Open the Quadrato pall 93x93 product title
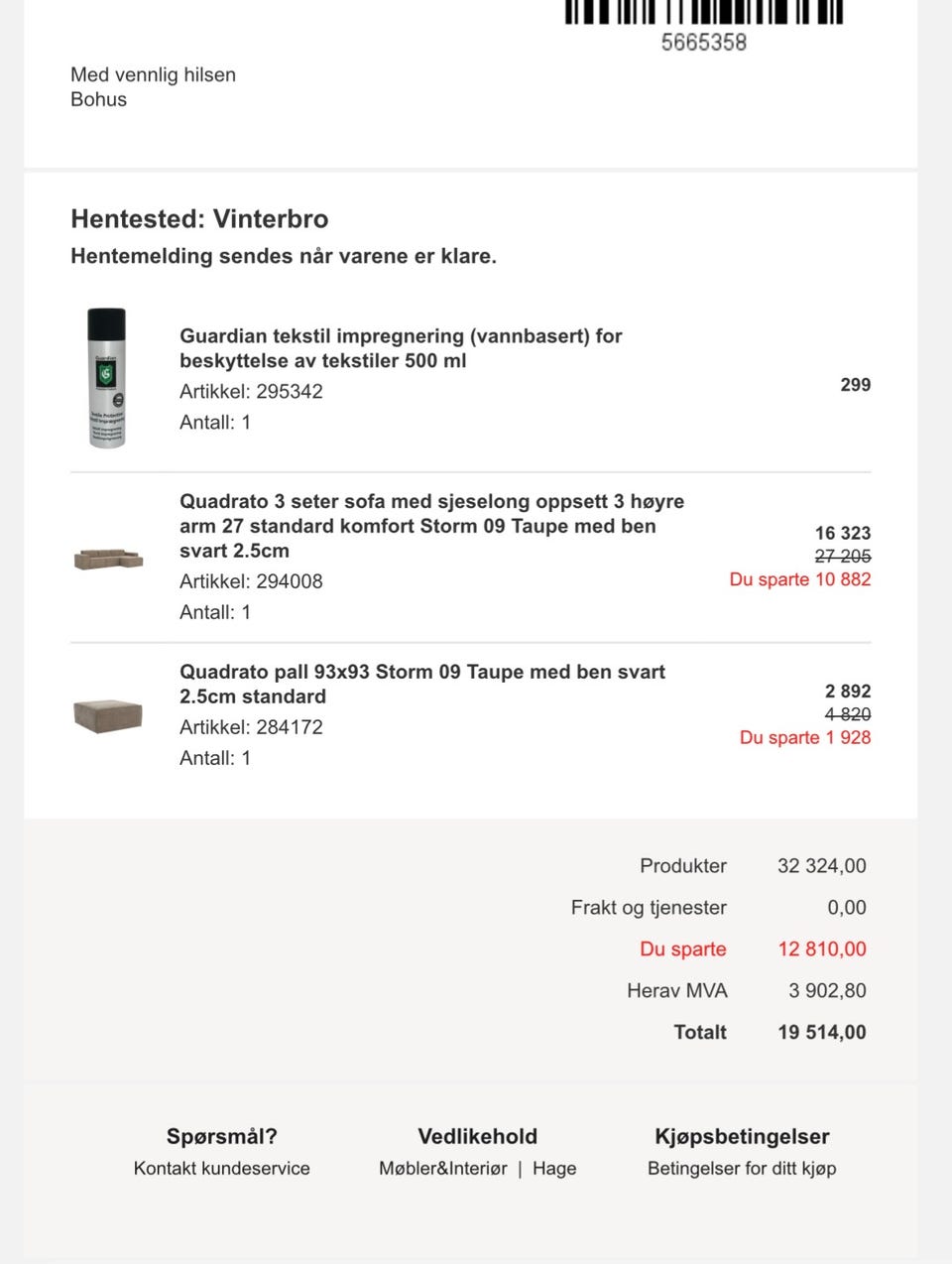Viewport: 952px width, 1264px height. click(421, 684)
